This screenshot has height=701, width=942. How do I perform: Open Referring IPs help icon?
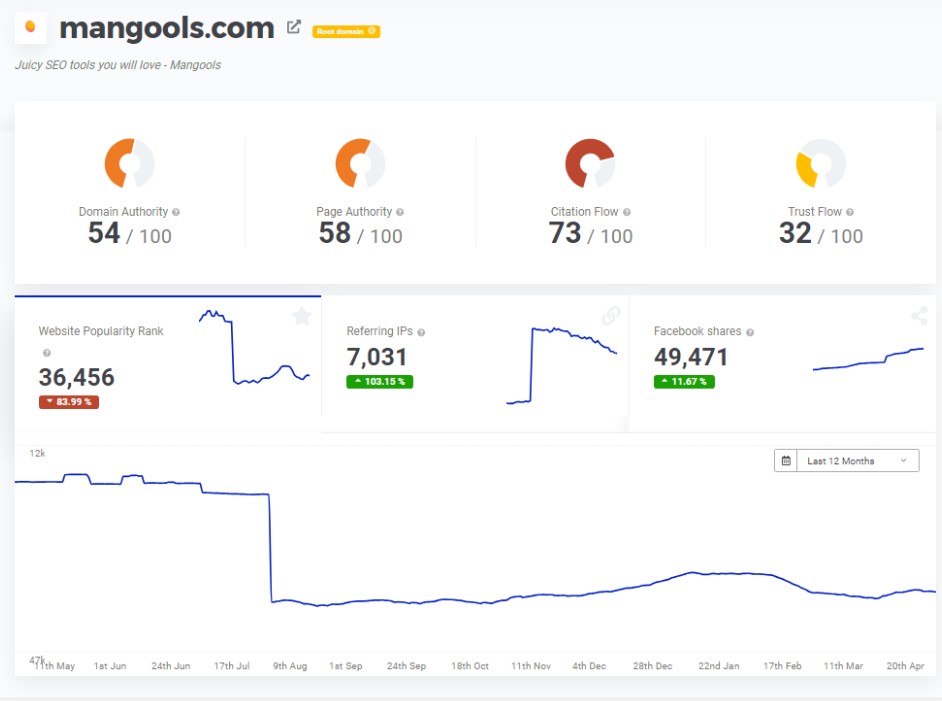coord(421,332)
